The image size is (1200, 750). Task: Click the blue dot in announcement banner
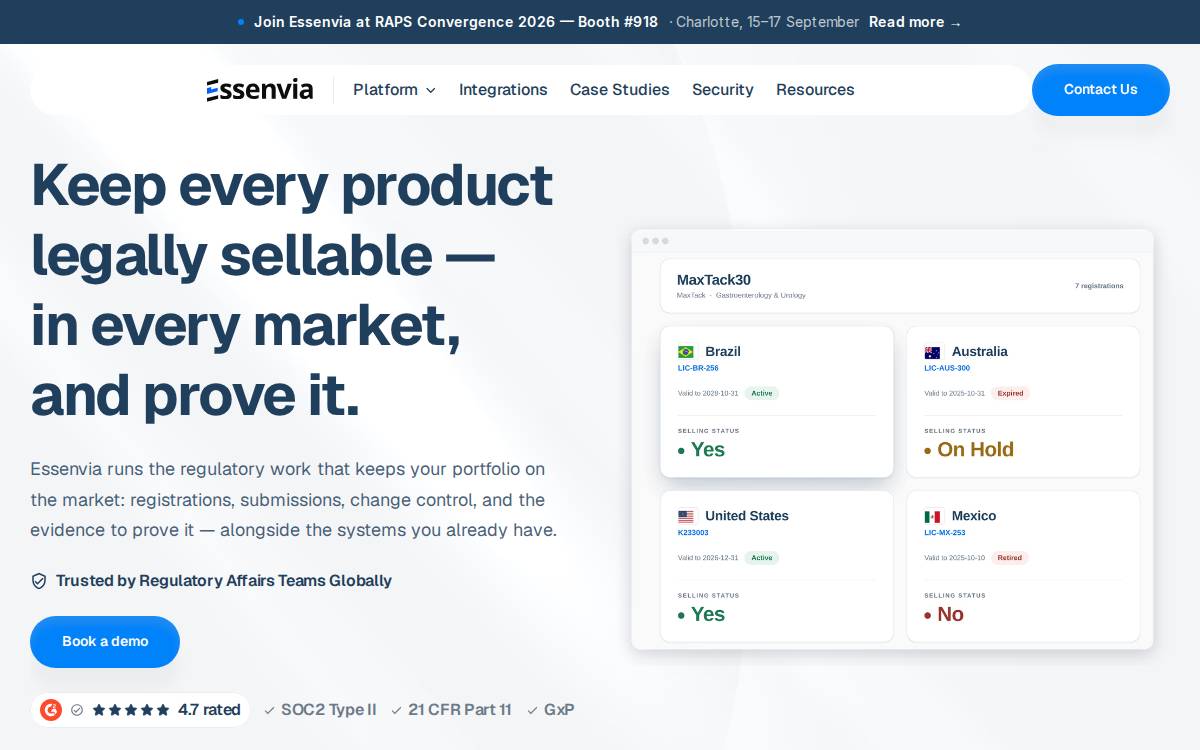click(x=241, y=22)
